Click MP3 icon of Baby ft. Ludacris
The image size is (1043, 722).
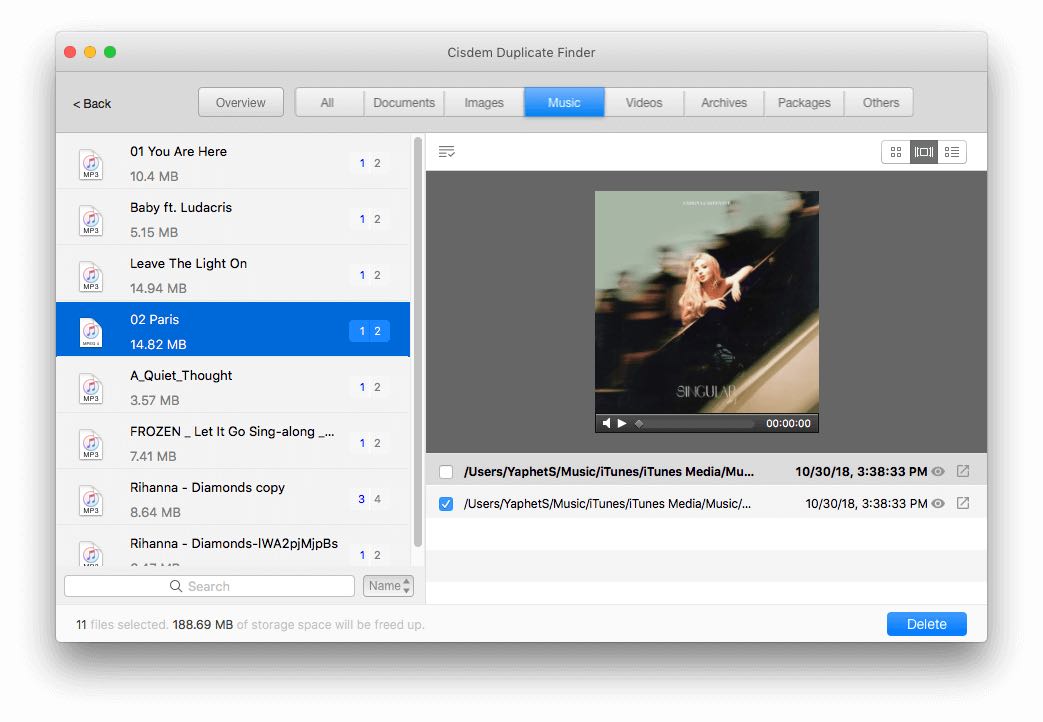click(x=91, y=220)
